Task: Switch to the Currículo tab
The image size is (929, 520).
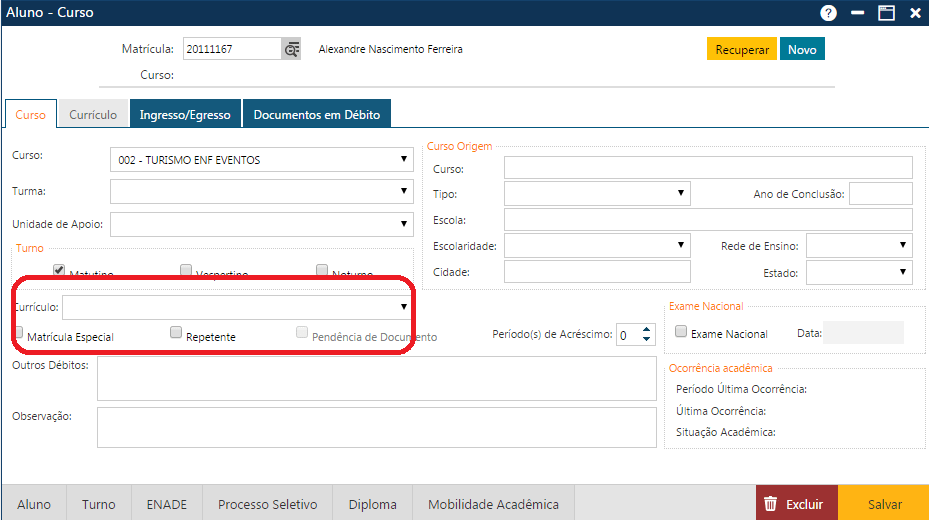Action: tap(93, 115)
